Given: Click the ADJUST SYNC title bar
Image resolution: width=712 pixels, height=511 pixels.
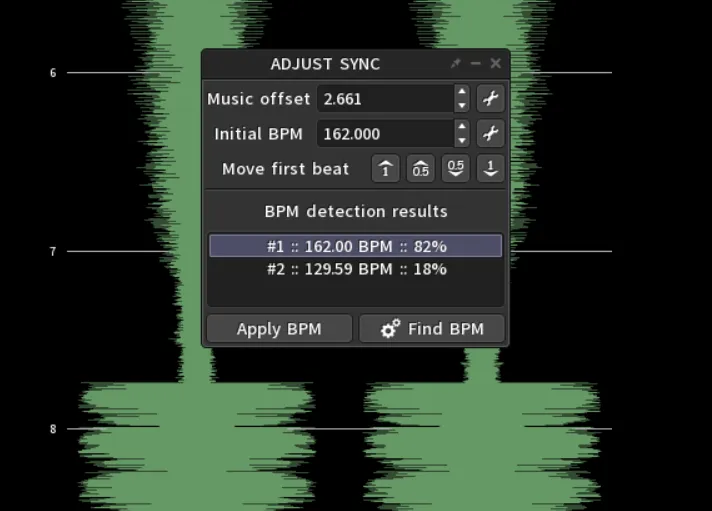Looking at the screenshot, I should pyautogui.click(x=325, y=64).
